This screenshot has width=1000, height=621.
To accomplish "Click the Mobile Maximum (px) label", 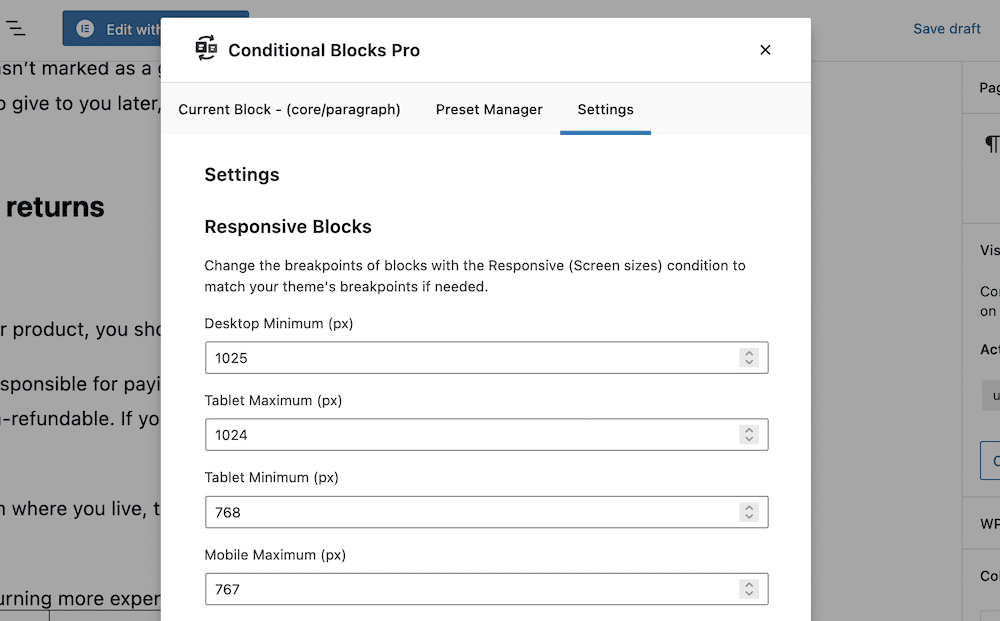I will click(x=275, y=555).
